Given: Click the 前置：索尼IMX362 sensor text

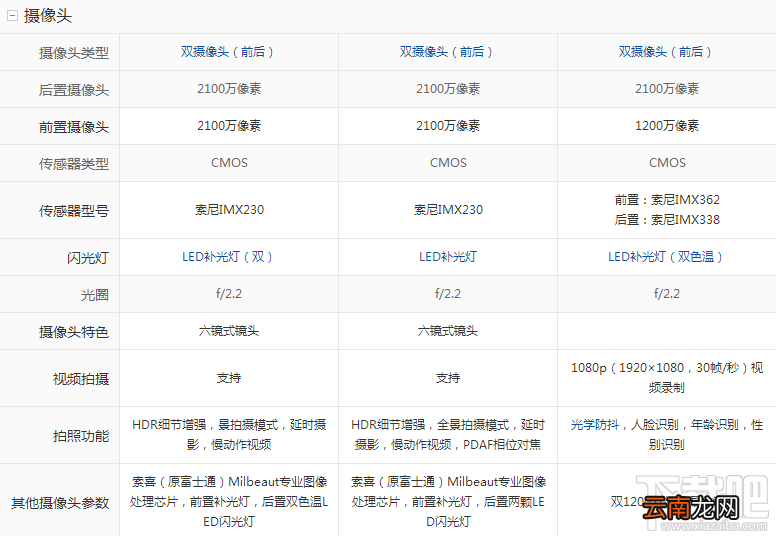Looking at the screenshot, I should (667, 200).
